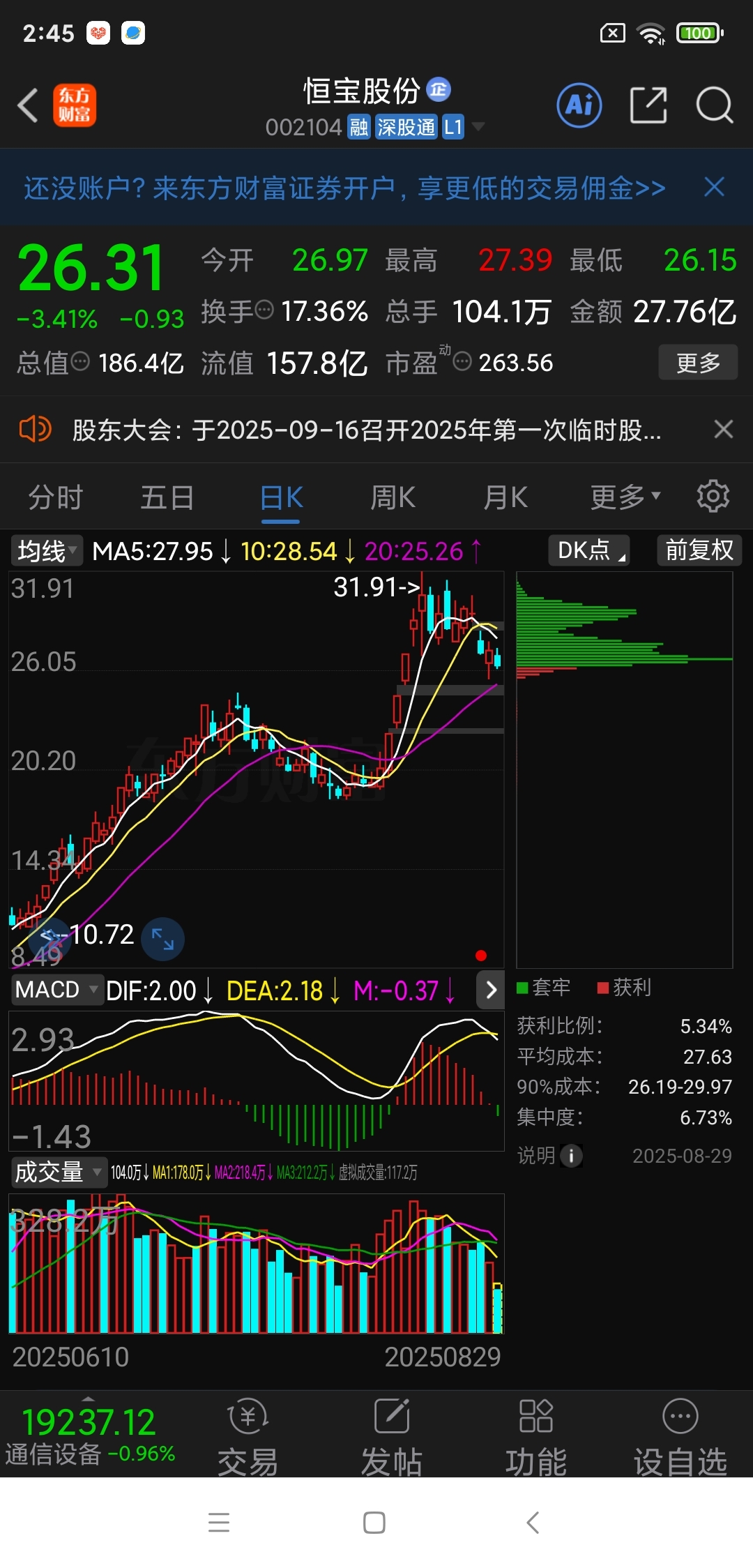Open the 成交量 indicator dropdown
Screen dimensions: 753x1568
[x=59, y=1172]
